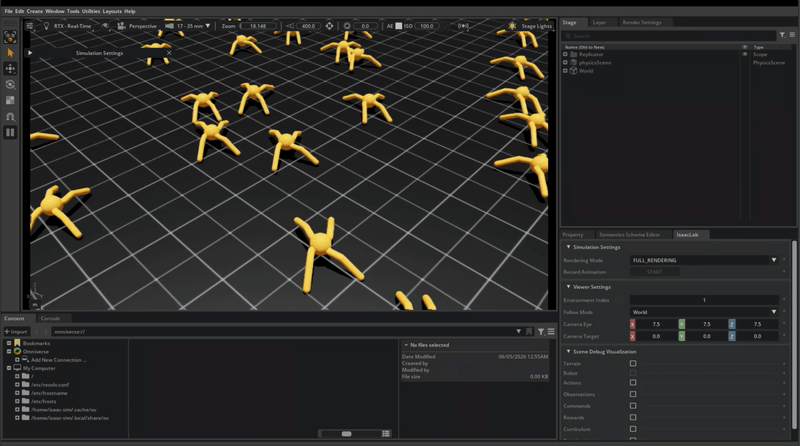
Task: Enable the Curriculum debug checkbox
Action: point(633,429)
